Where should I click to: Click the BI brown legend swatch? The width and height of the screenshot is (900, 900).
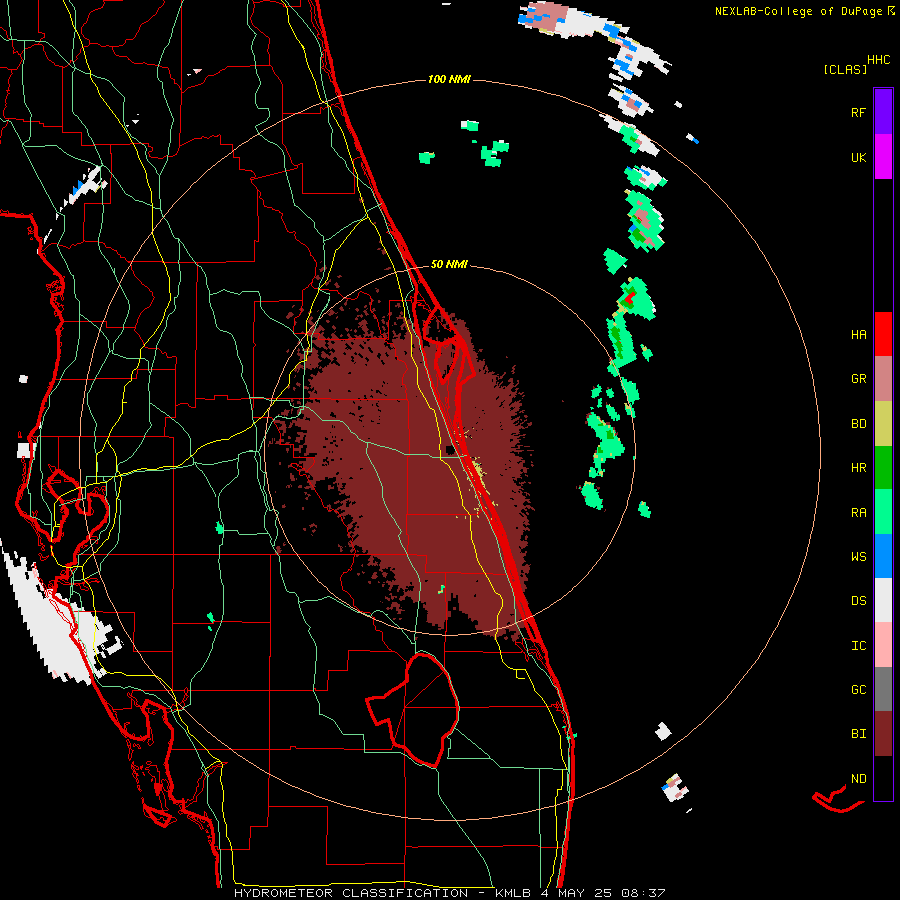click(x=883, y=734)
